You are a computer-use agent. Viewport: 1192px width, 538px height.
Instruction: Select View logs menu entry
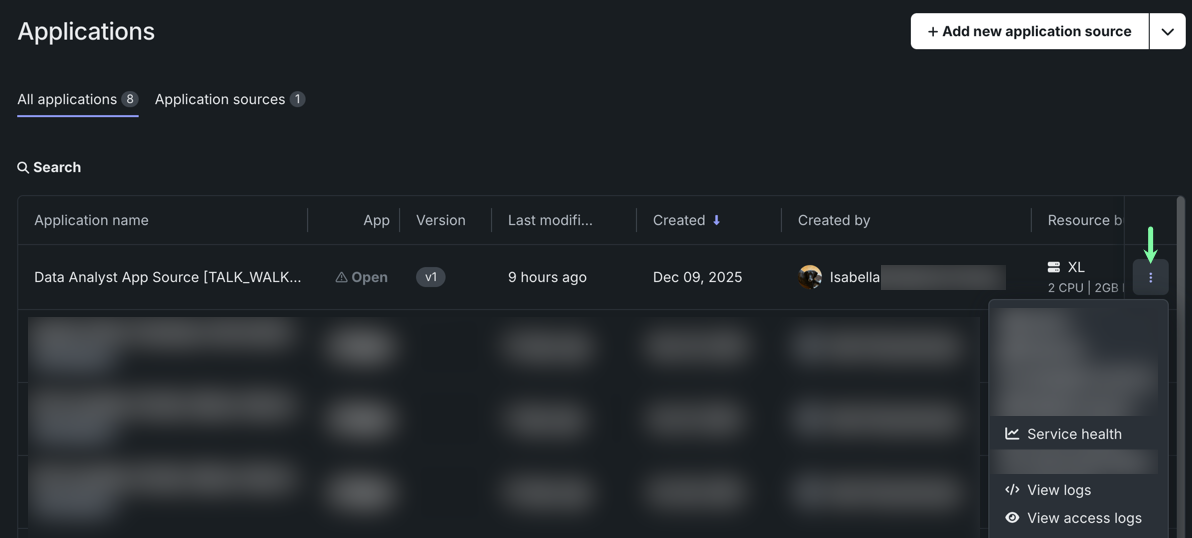[x=1059, y=490]
